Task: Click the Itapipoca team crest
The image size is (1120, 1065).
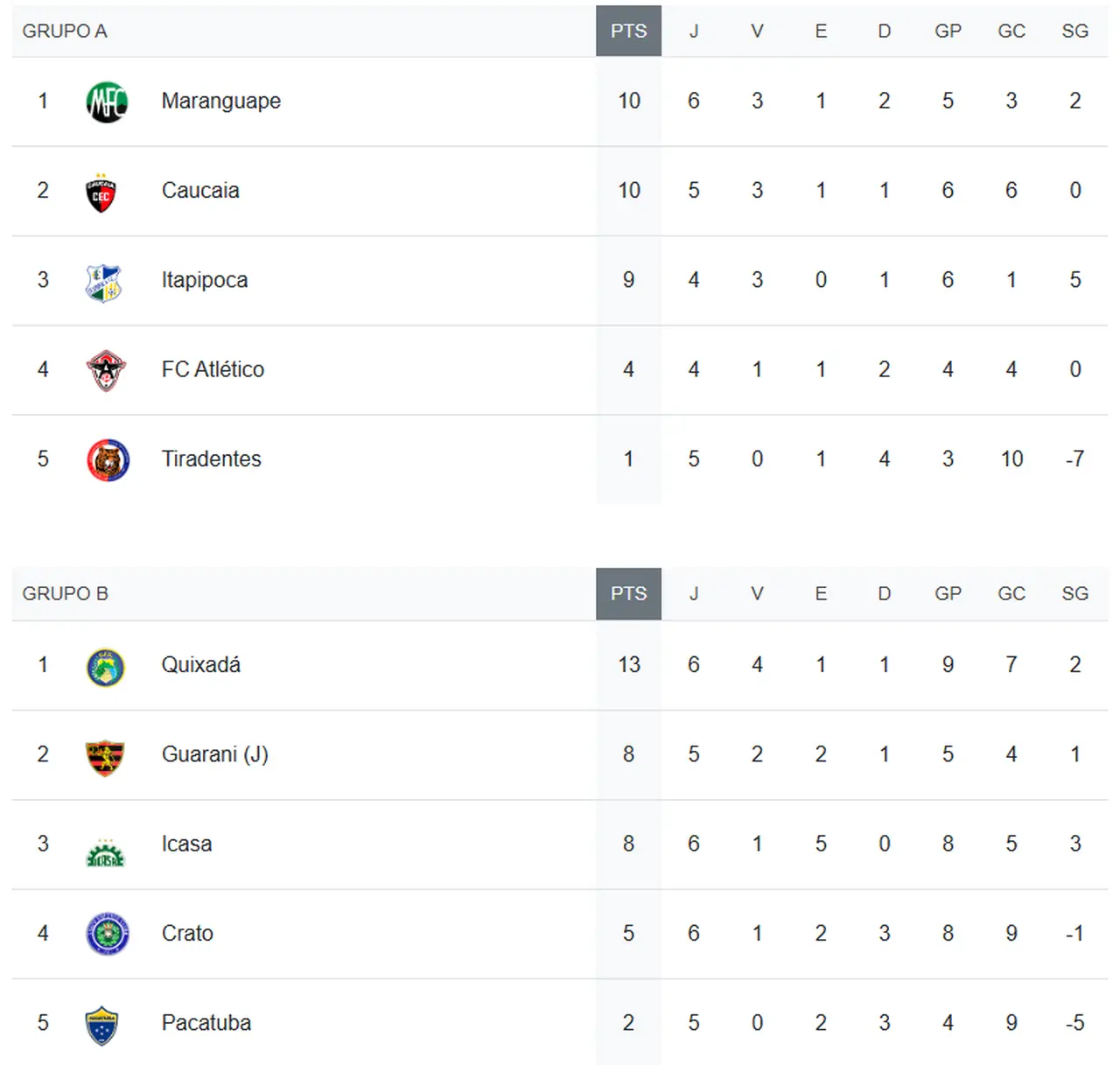Action: [x=104, y=283]
